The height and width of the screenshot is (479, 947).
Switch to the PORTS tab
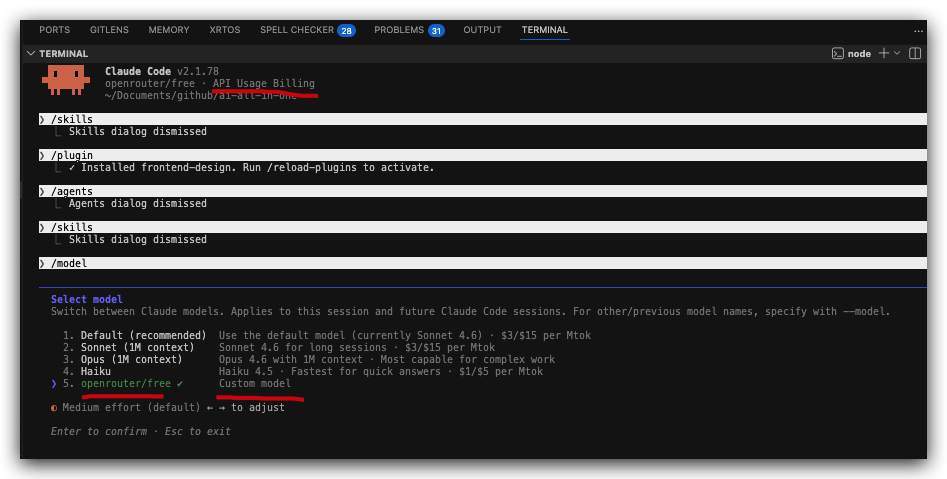(54, 30)
